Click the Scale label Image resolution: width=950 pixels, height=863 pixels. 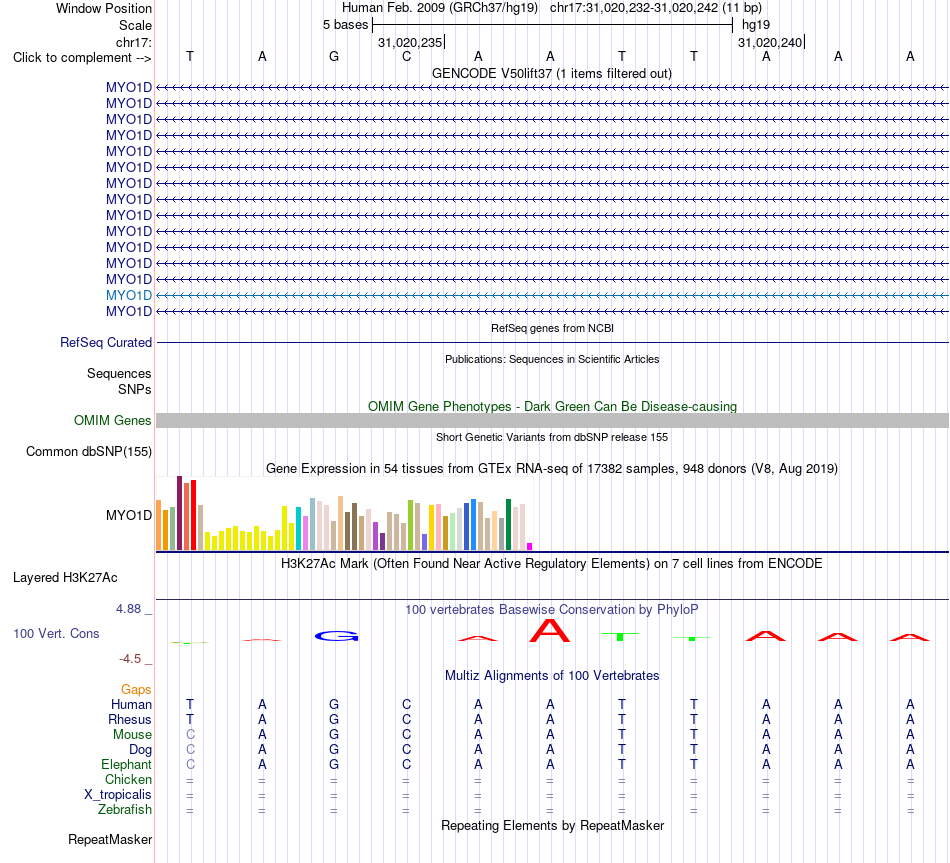point(135,25)
